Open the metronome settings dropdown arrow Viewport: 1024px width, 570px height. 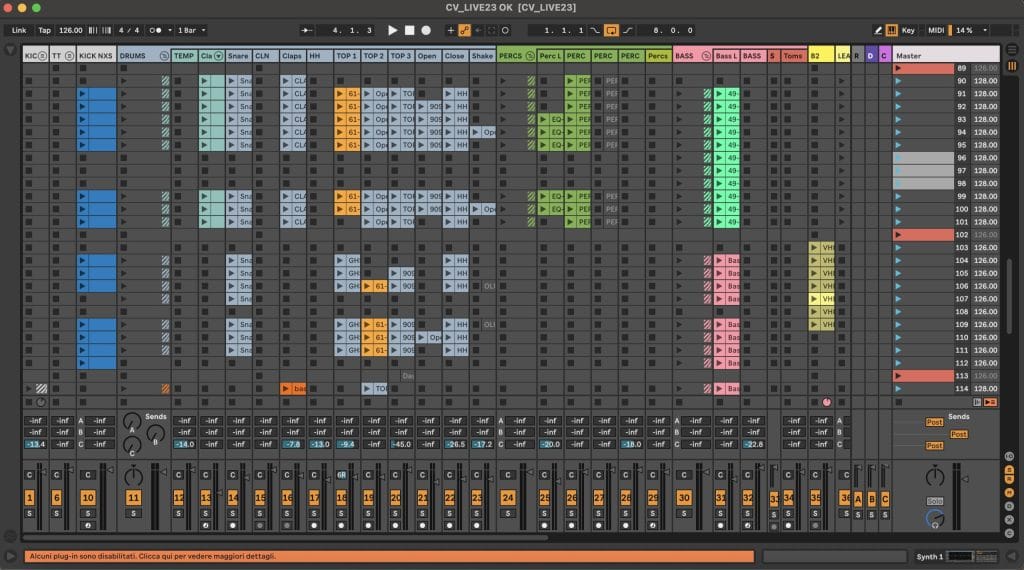[170, 30]
